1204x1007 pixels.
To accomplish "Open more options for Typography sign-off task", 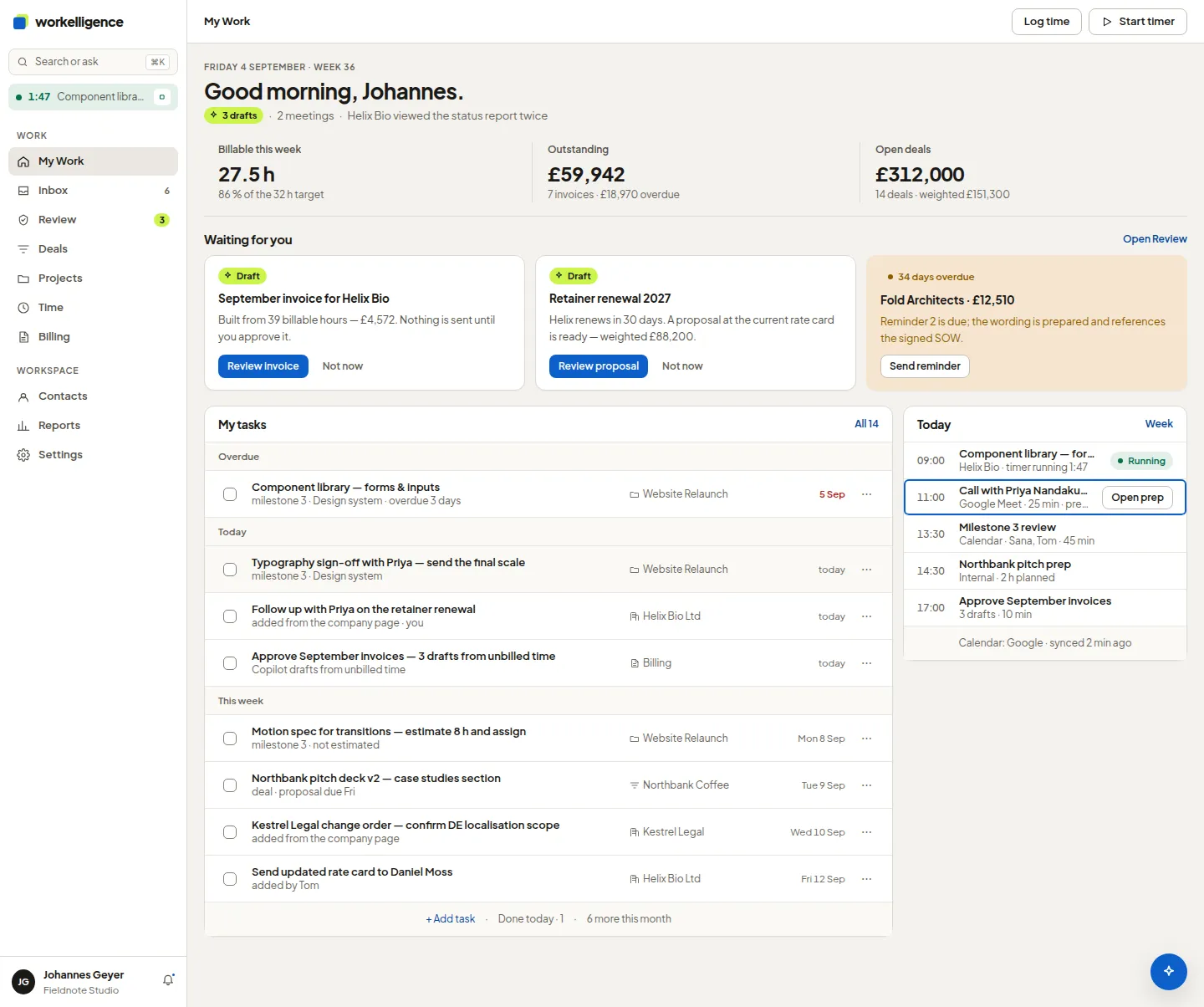I will [866, 570].
